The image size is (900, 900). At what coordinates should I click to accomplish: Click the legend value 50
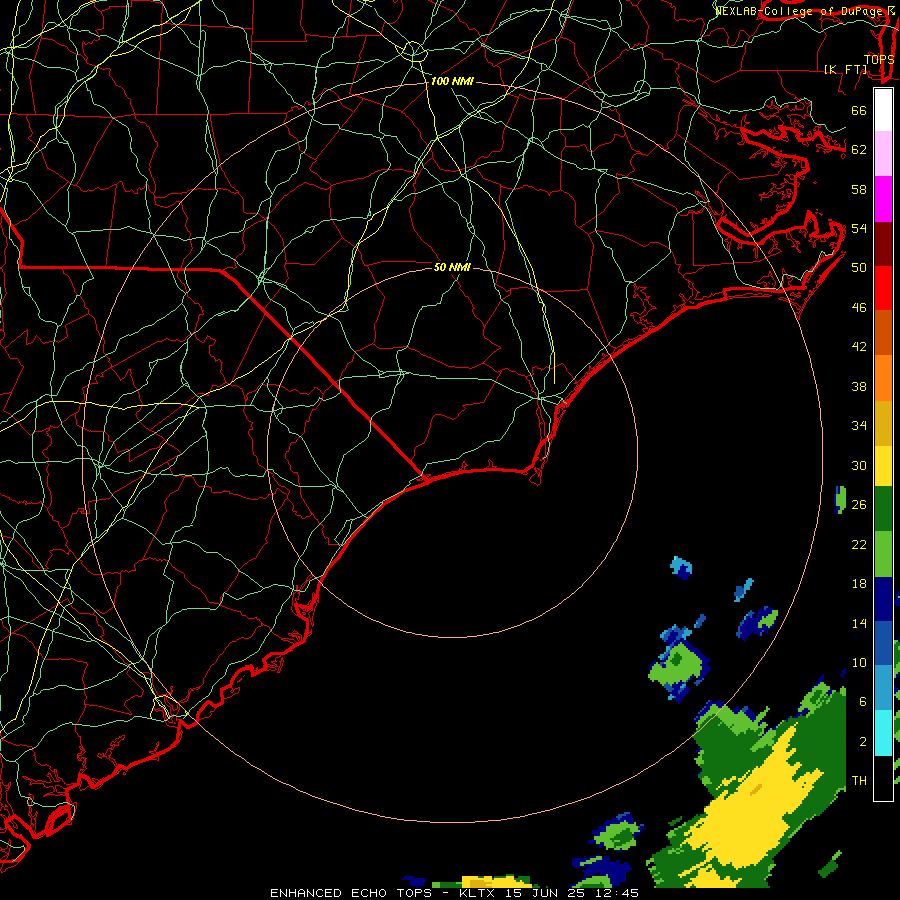(859, 267)
